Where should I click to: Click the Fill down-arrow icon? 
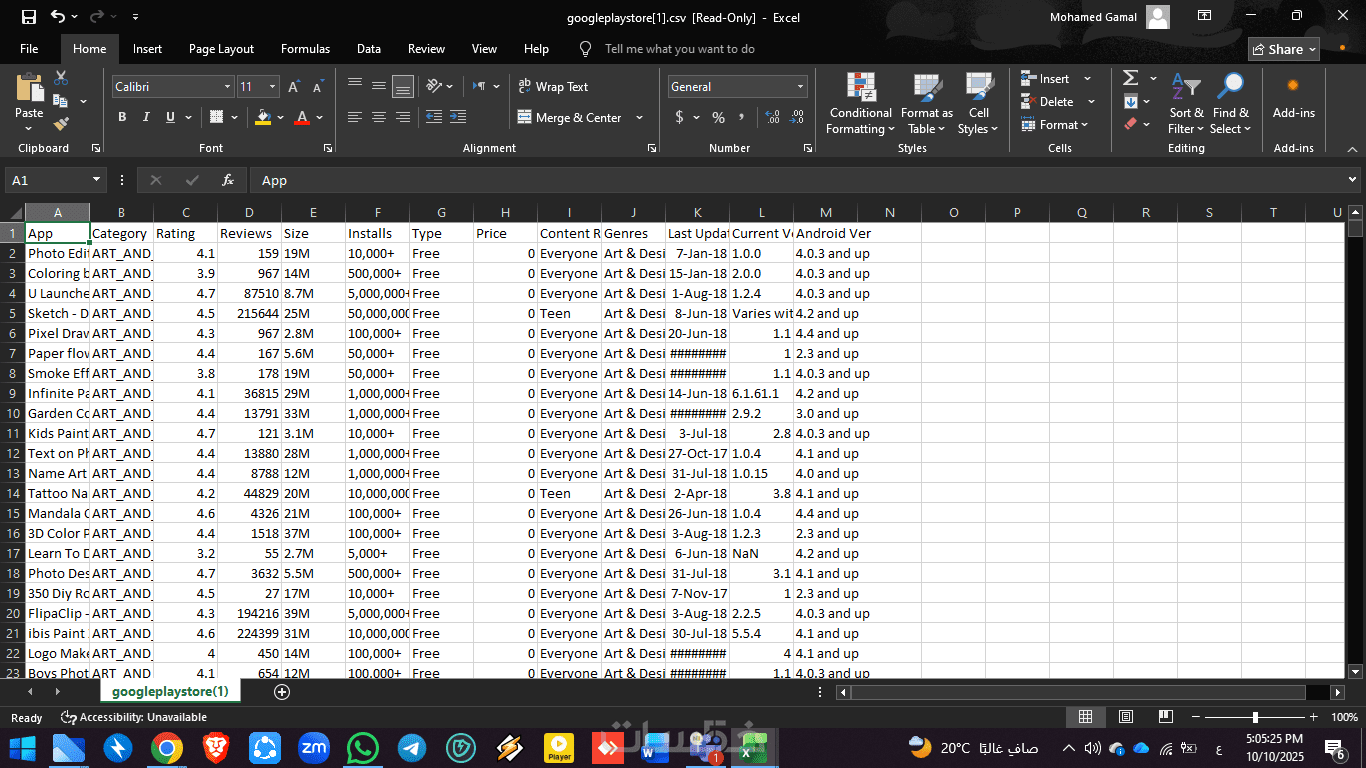pyautogui.click(x=1130, y=101)
